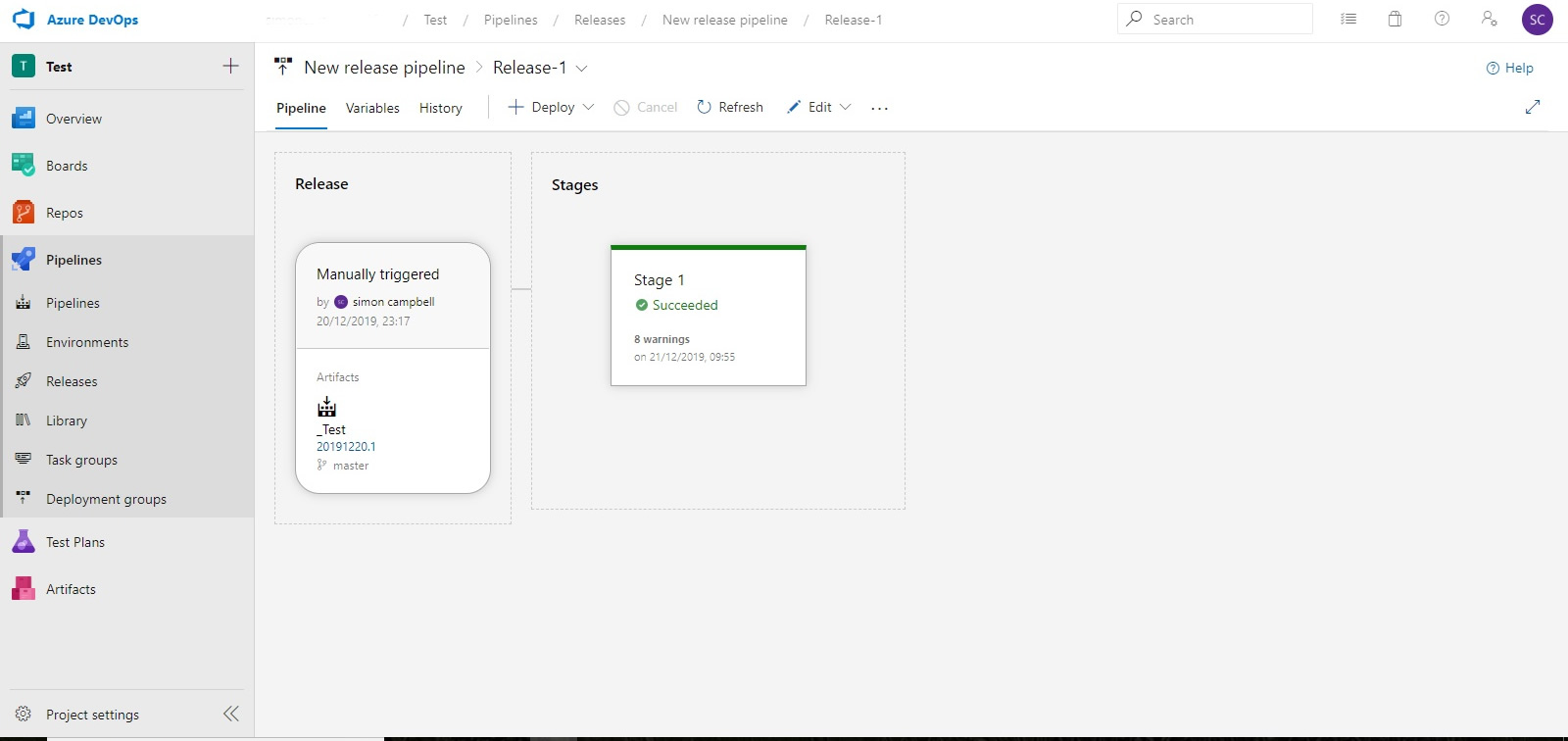1568x741 pixels.
Task: Open the Marketplace shopping bag icon
Action: (1395, 19)
